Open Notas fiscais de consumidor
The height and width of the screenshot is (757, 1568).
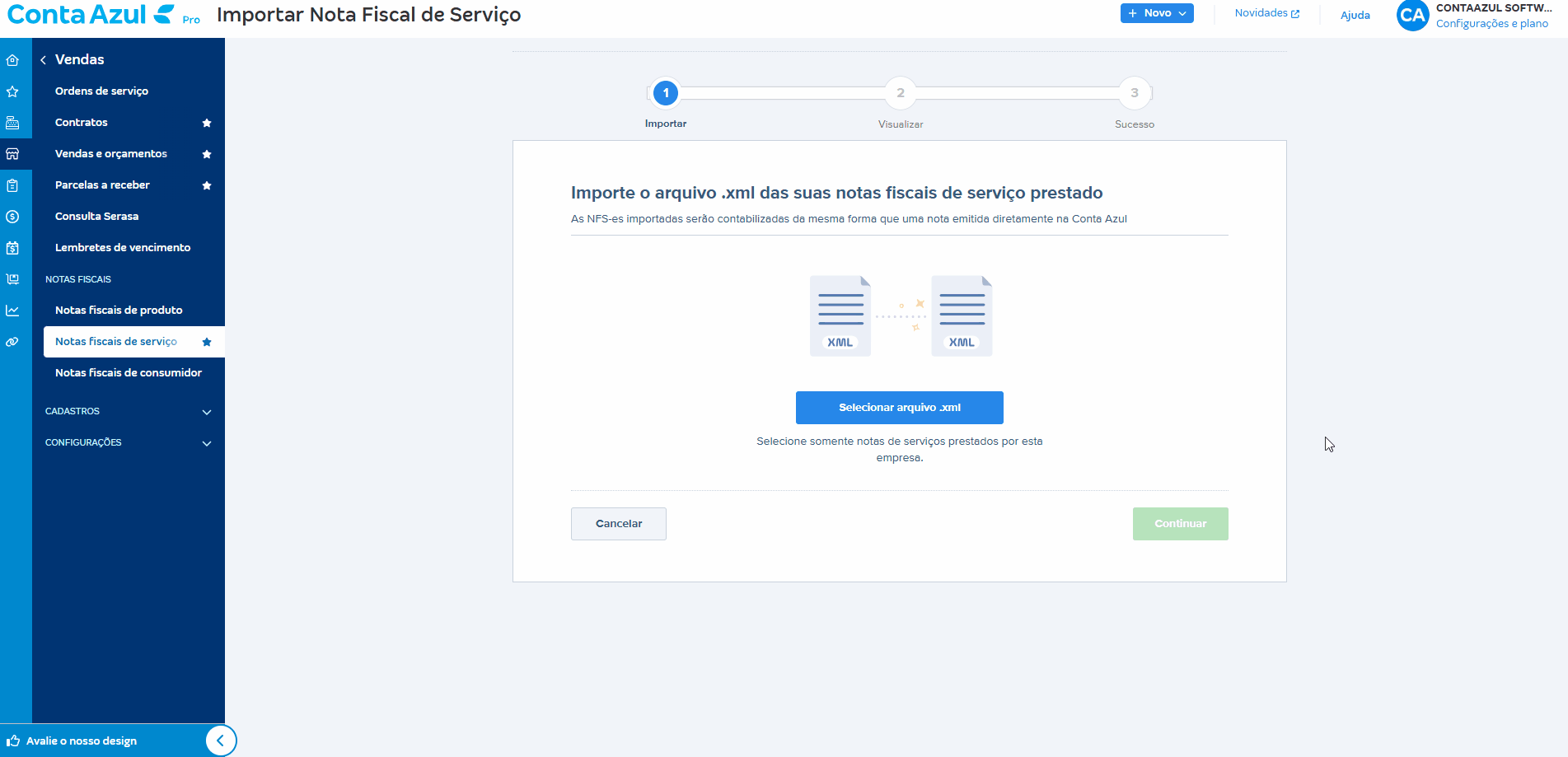129,372
